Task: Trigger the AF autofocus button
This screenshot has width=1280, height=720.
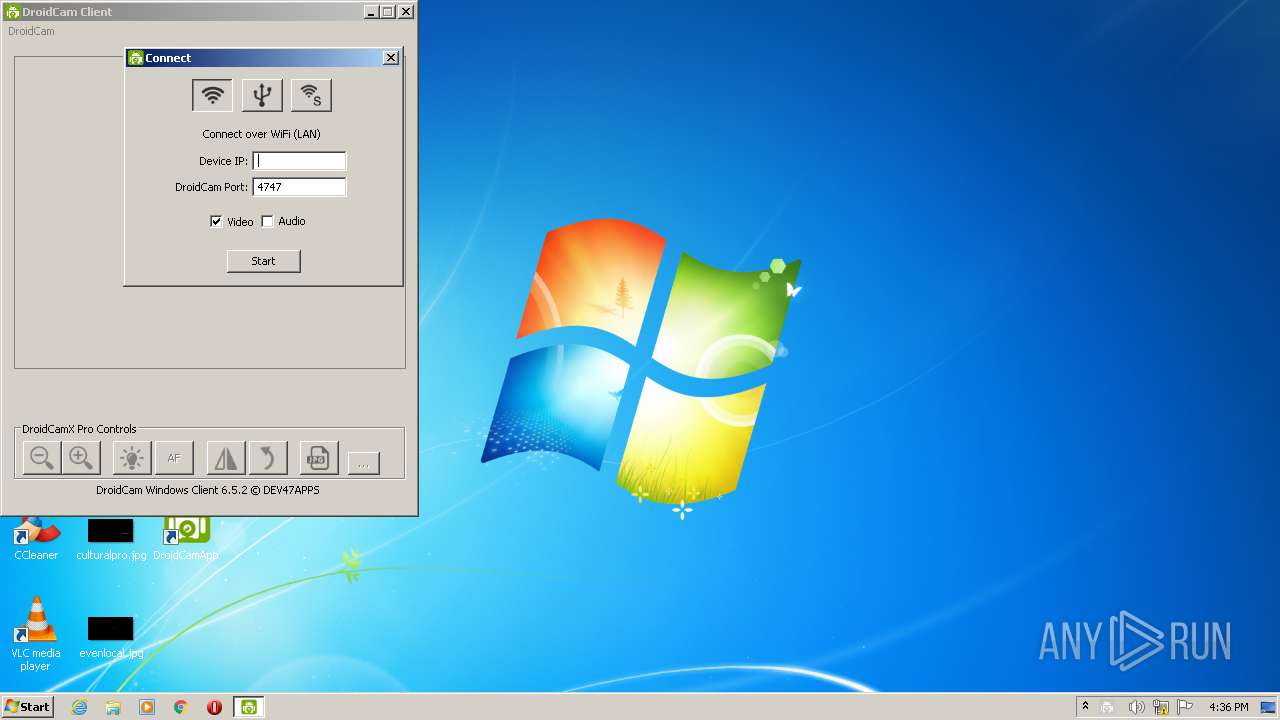Action: click(174, 458)
